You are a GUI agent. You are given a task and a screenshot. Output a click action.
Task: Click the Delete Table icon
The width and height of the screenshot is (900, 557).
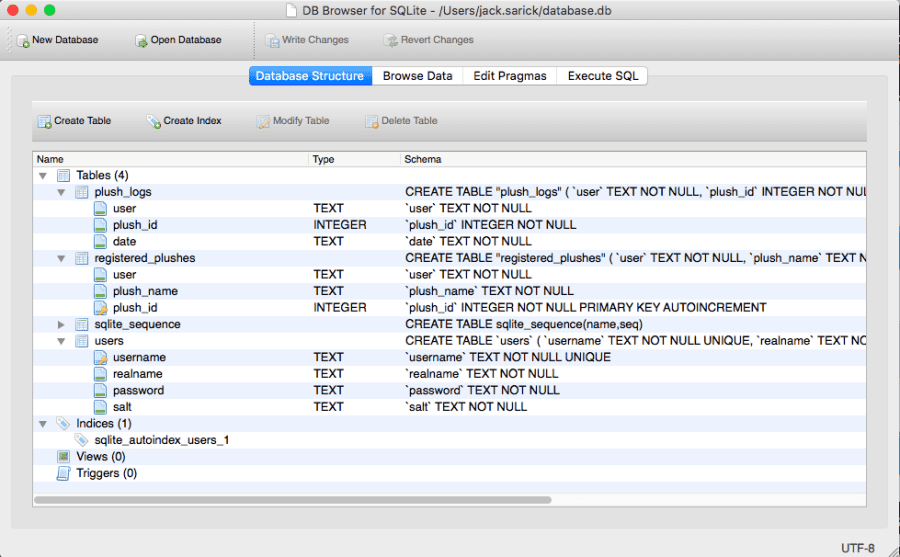point(371,122)
